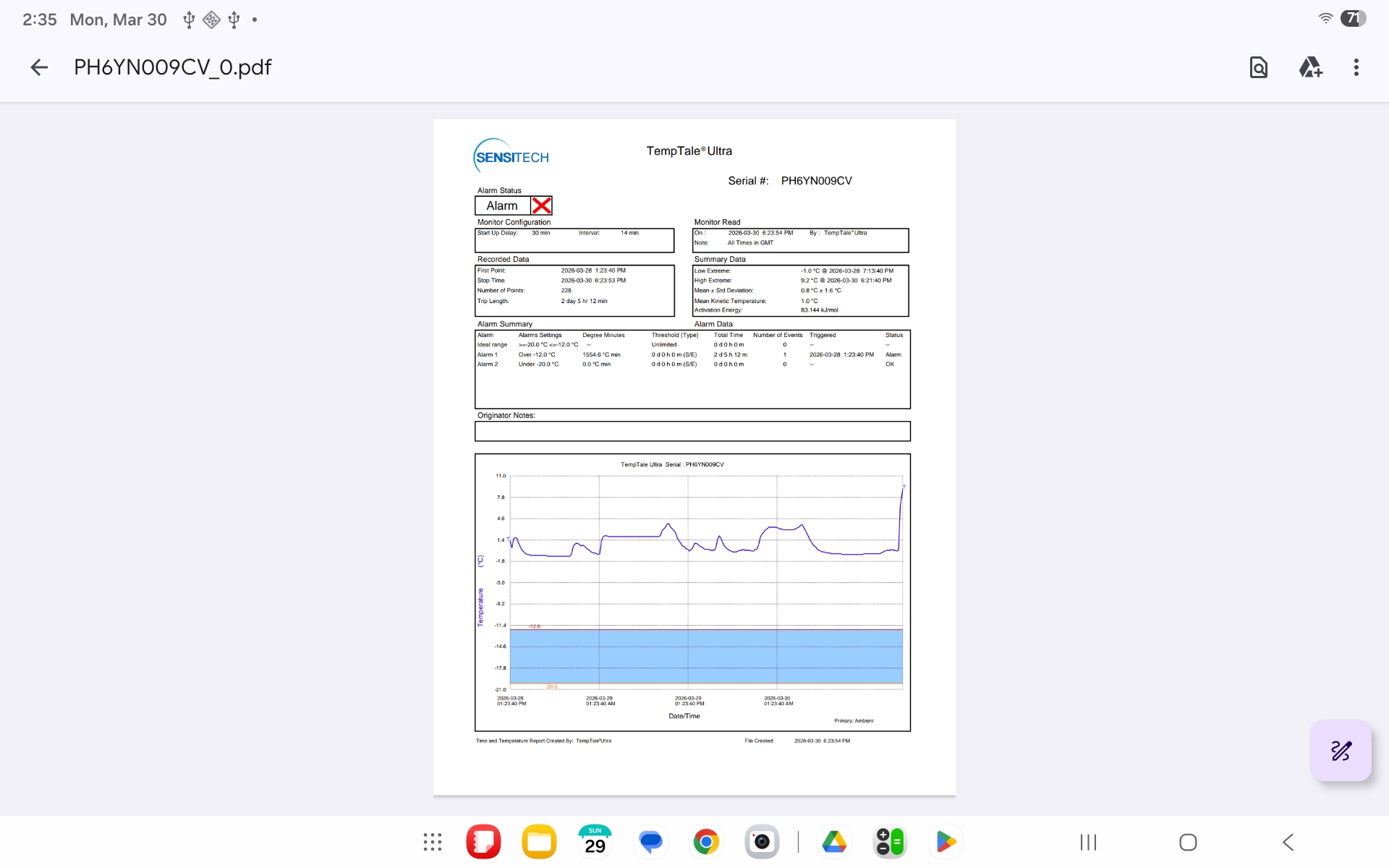Screen dimensions: 1389x868
Task: Open the Camera app in taskbar
Action: click(762, 842)
